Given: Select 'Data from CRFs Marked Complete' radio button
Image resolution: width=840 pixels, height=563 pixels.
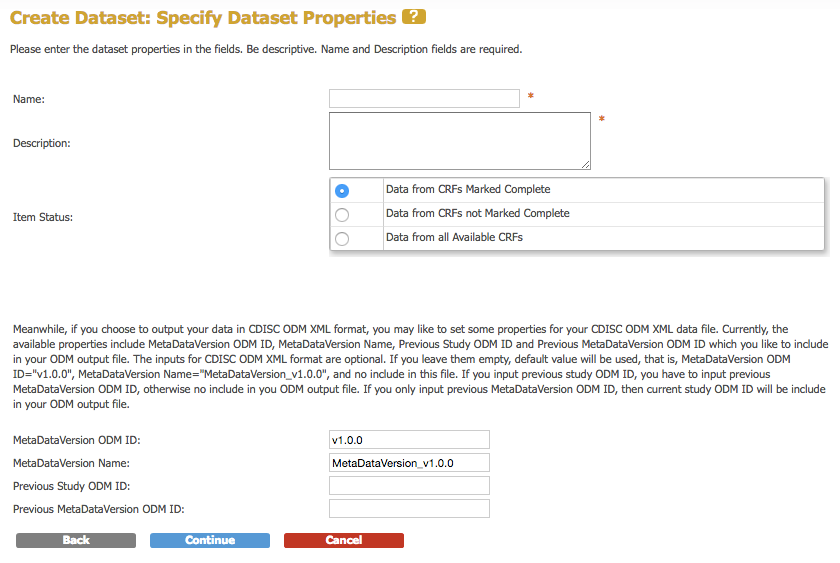Looking at the screenshot, I should tap(342, 190).
